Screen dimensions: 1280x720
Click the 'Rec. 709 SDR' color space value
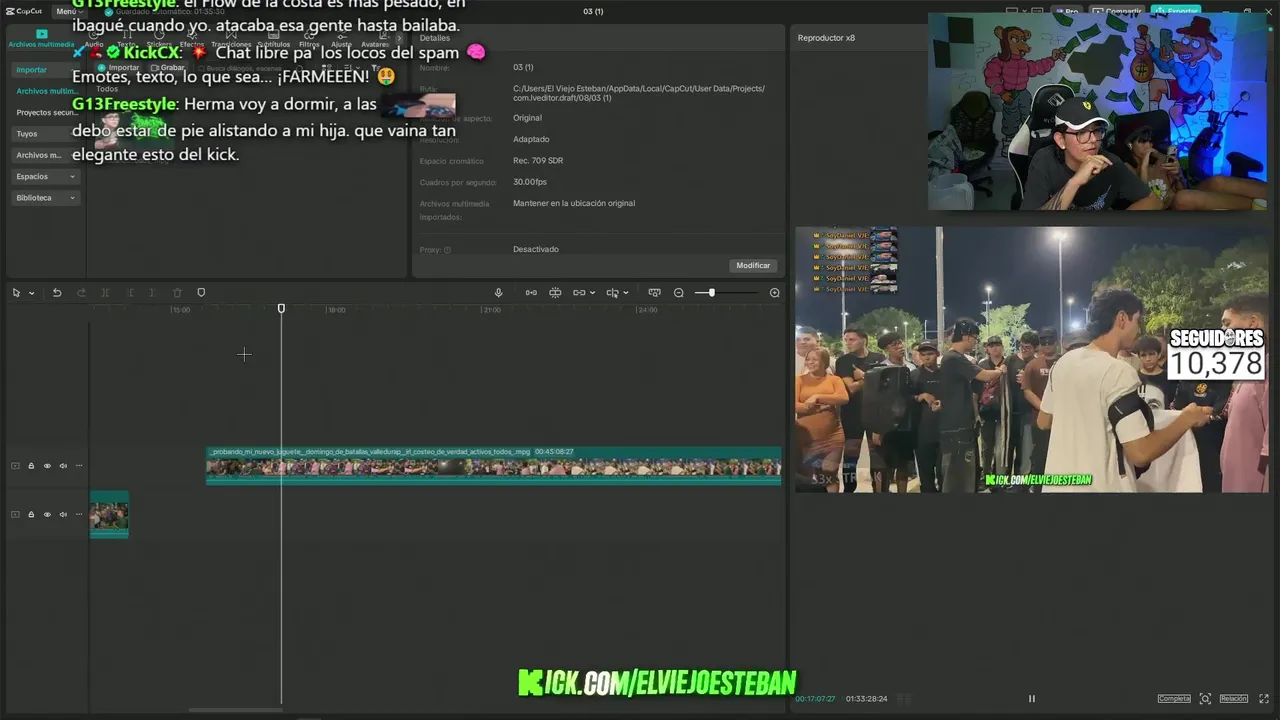point(538,161)
